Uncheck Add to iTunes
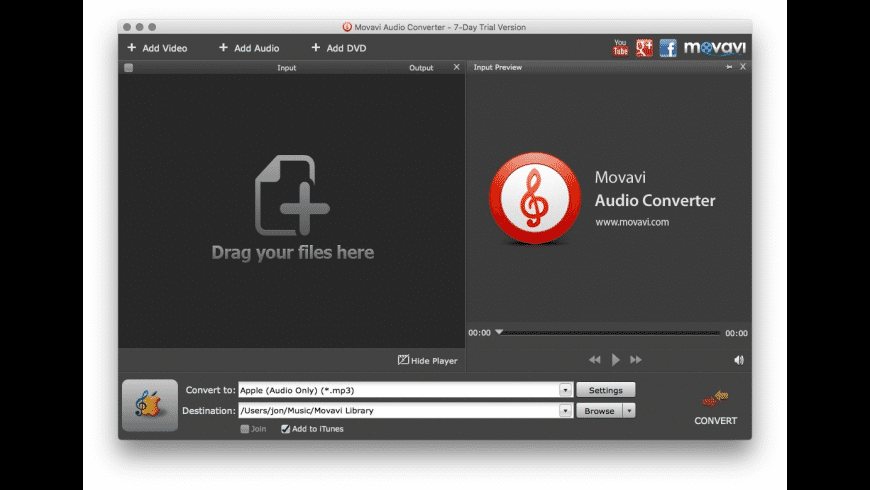This screenshot has height=490, width=870. click(286, 429)
